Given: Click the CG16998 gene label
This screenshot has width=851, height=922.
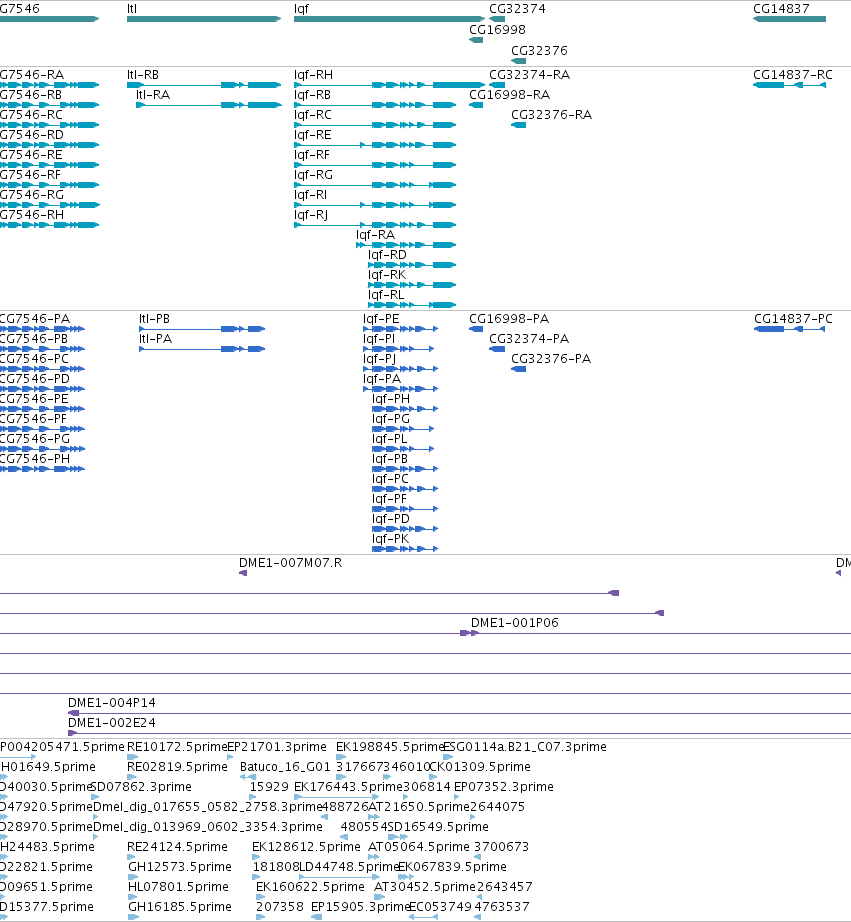Looking at the screenshot, I should coord(497,29).
